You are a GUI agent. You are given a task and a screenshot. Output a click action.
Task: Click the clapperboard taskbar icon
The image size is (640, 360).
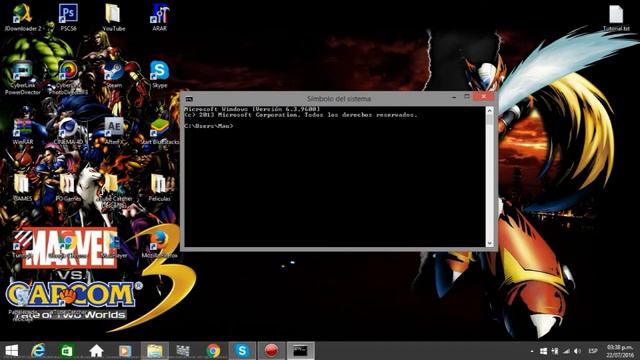(x=183, y=351)
